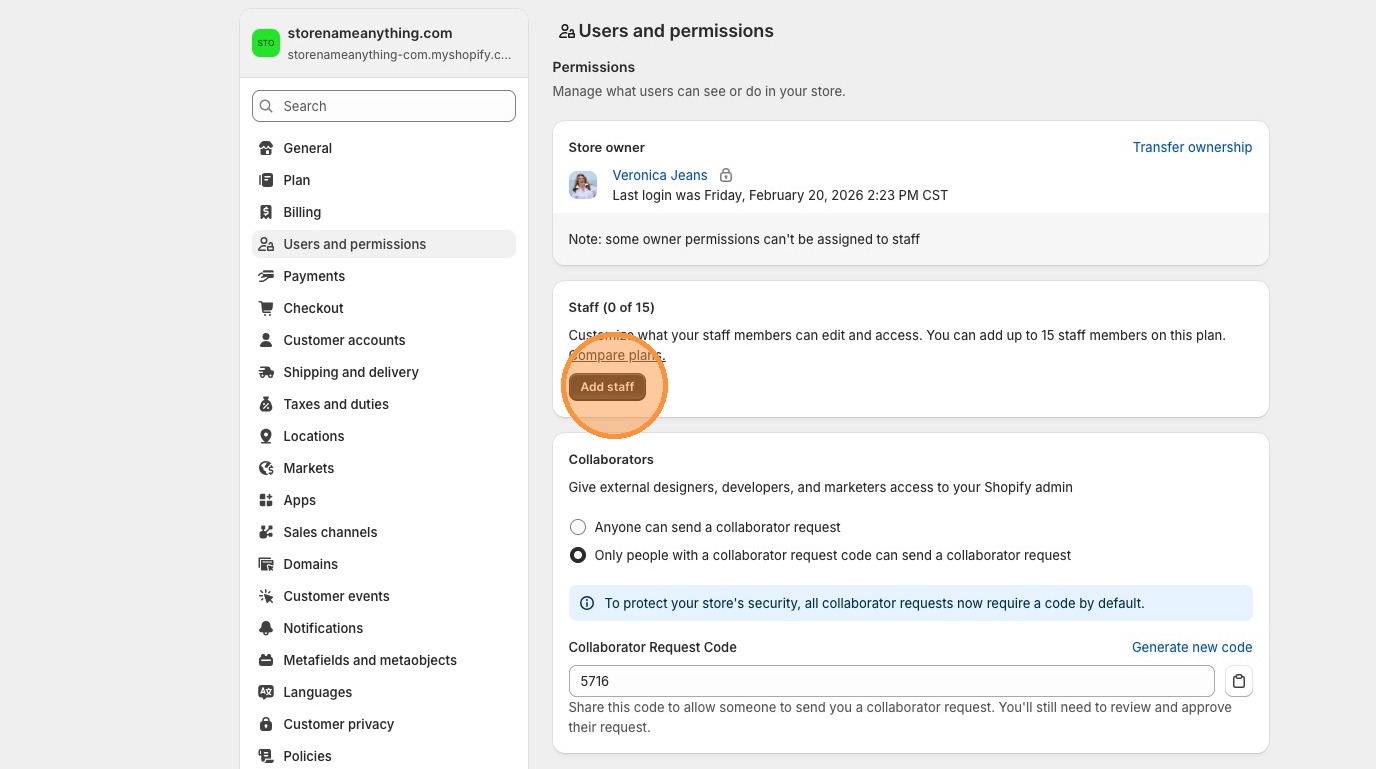Click the Users and permissions page heading icon
This screenshot has width=1376, height=769.
coord(567,31)
